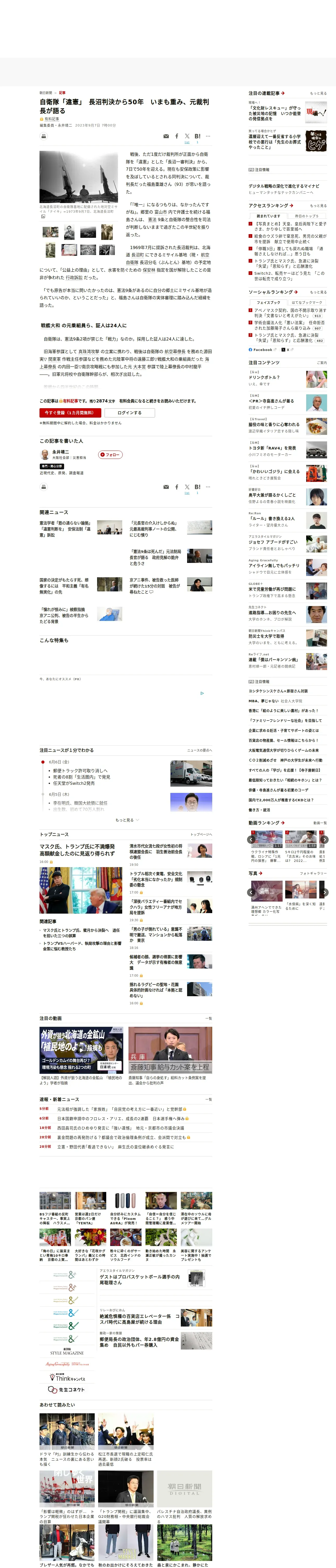Click previous arrow on 動画ランキング carousel

click(251, 839)
